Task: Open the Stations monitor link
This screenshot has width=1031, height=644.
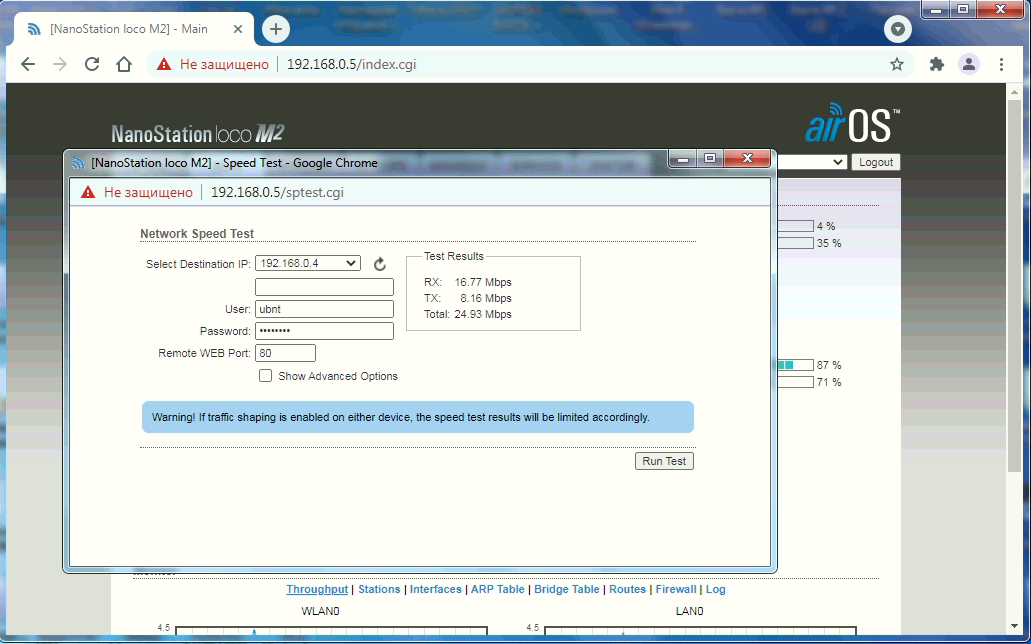Action: click(x=379, y=589)
